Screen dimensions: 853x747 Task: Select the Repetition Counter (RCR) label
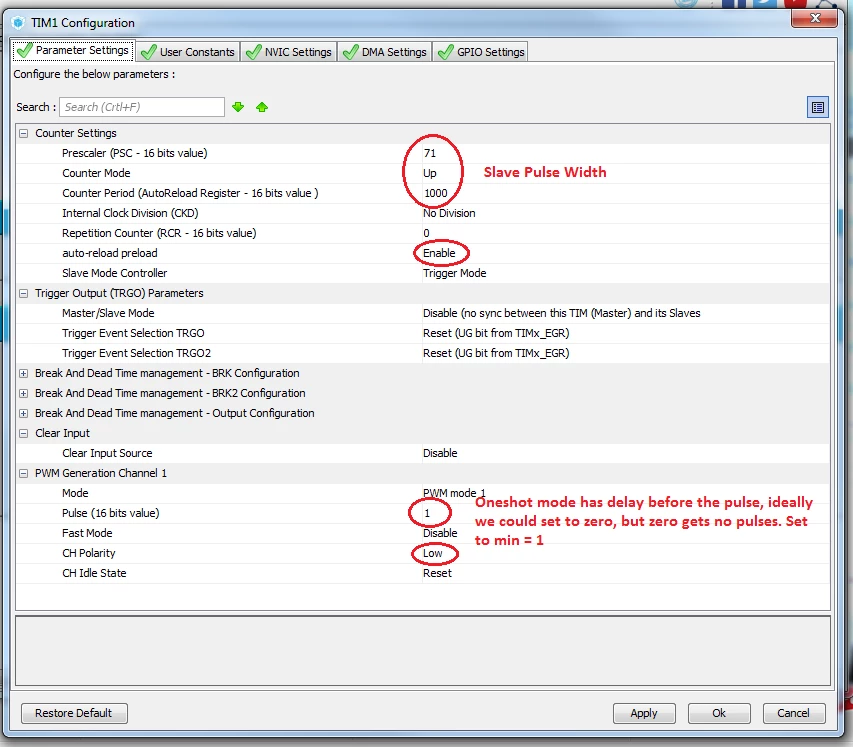point(159,233)
